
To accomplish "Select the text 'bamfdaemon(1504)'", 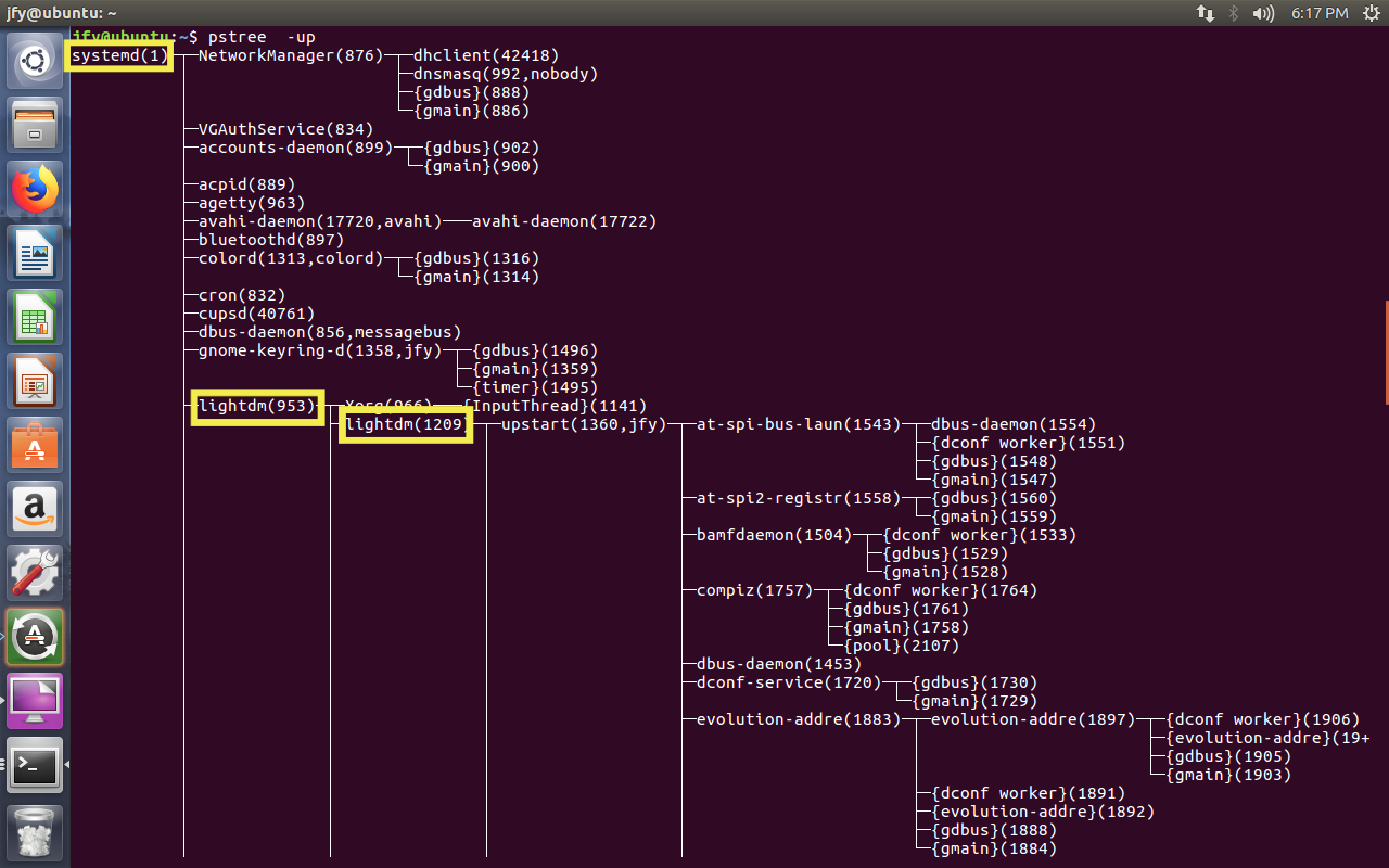I will pyautogui.click(x=774, y=534).
